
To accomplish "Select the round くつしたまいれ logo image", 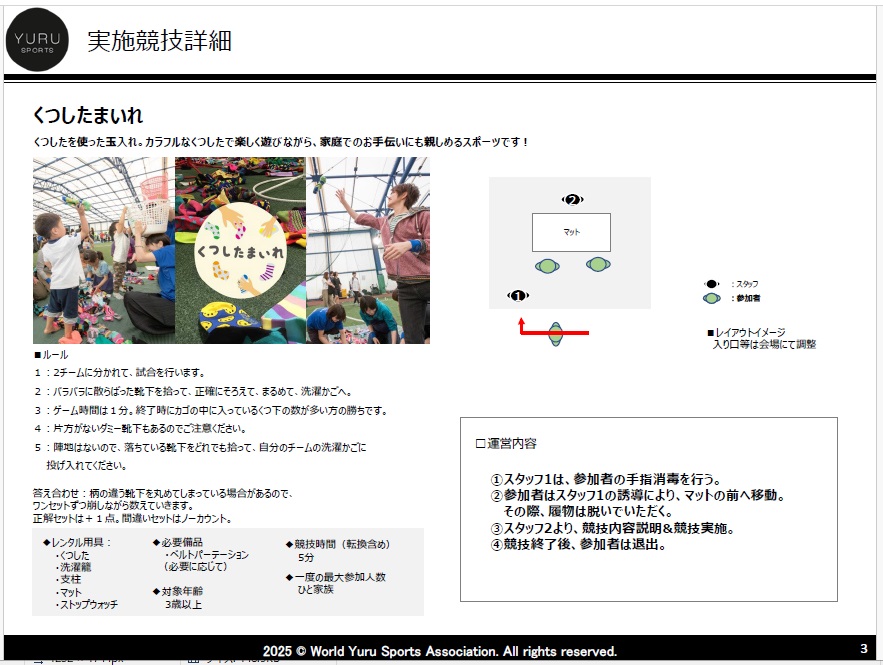I will tap(241, 250).
